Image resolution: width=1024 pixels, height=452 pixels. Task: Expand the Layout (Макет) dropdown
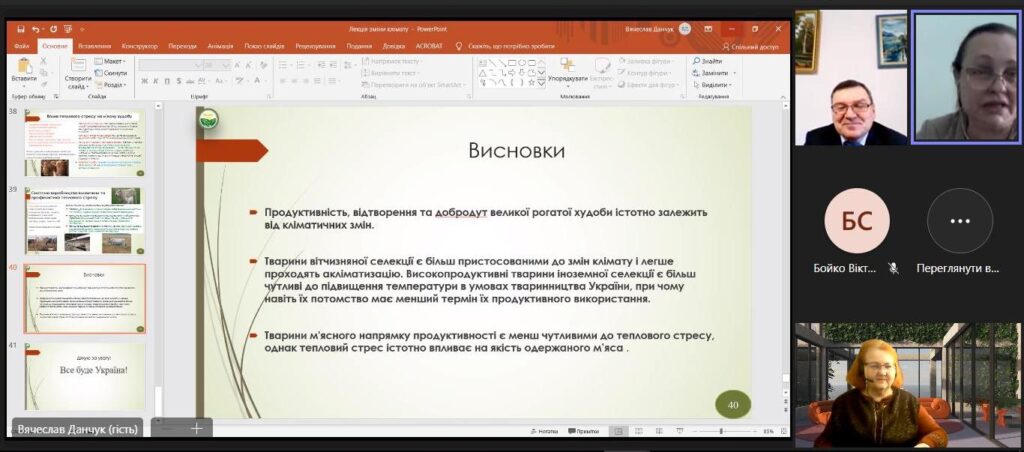112,62
